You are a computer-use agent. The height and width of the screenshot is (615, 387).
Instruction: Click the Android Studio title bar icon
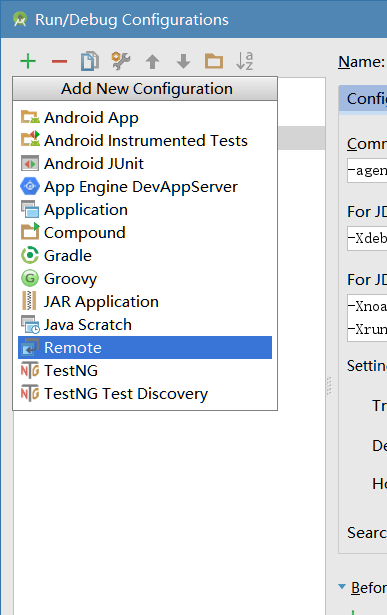[20, 19]
